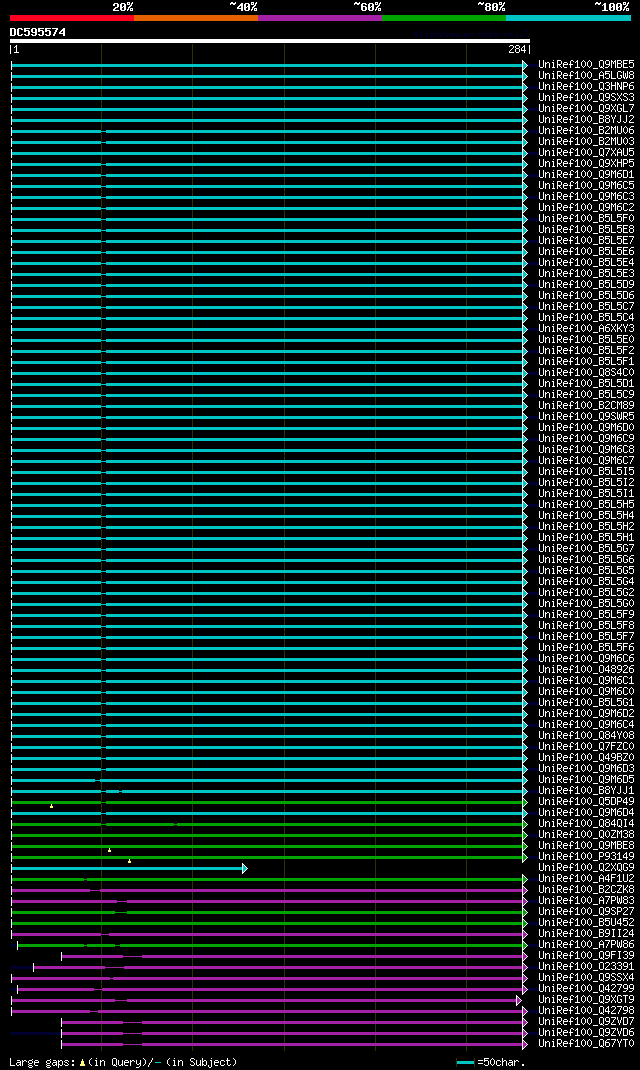Click UniRef100_Q7FZC0 hit label
The height and width of the screenshot is (1070, 640).
tap(586, 747)
